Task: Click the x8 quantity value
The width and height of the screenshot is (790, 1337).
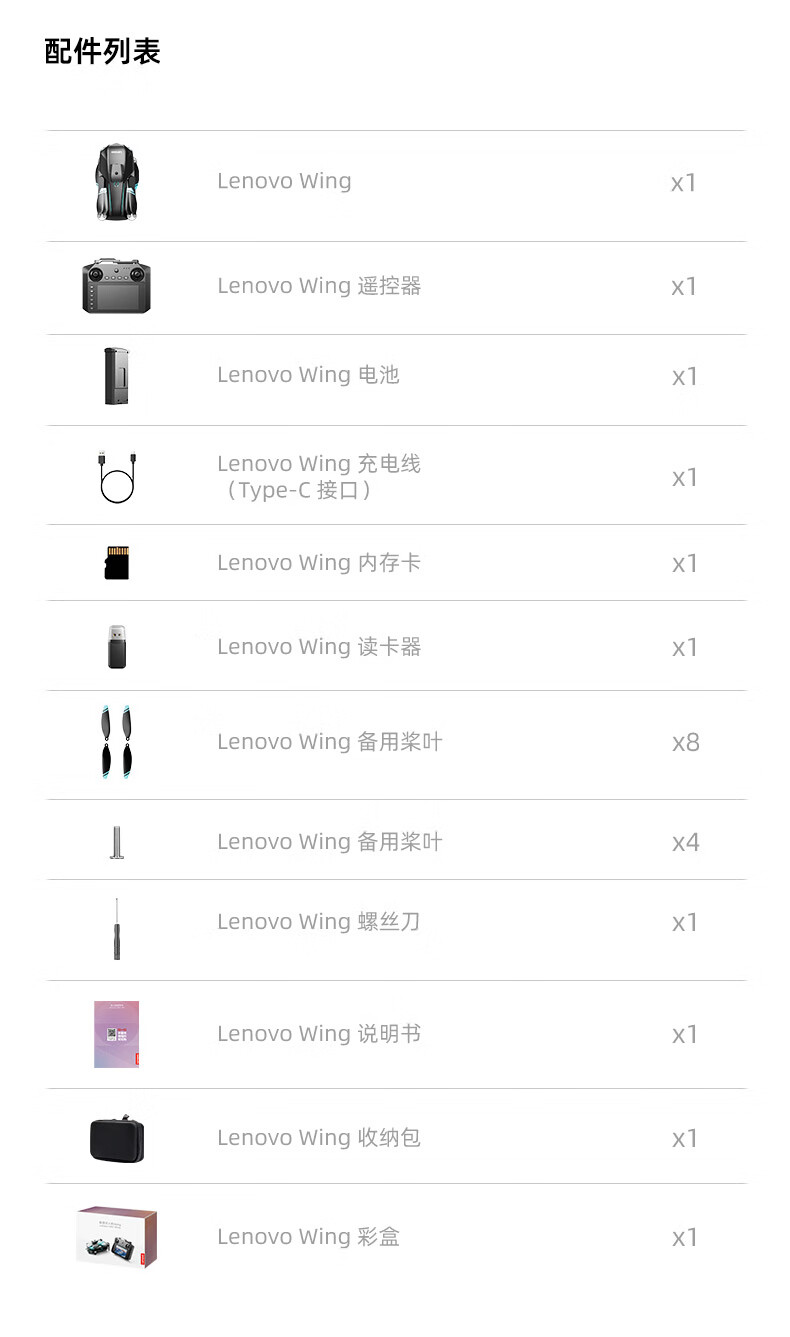Action: point(685,743)
